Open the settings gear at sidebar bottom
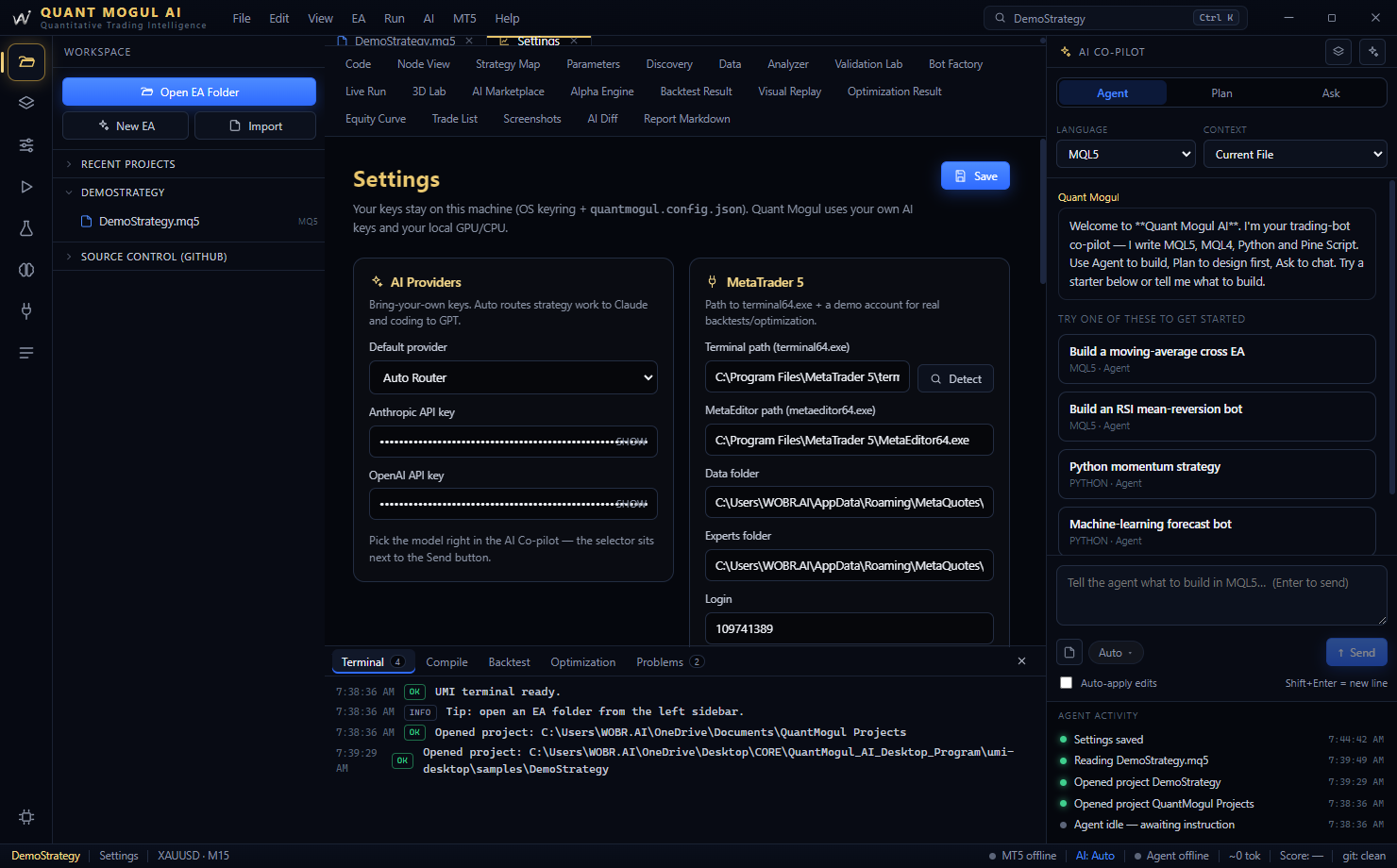Viewport: 1397px width, 868px height. tap(26, 817)
